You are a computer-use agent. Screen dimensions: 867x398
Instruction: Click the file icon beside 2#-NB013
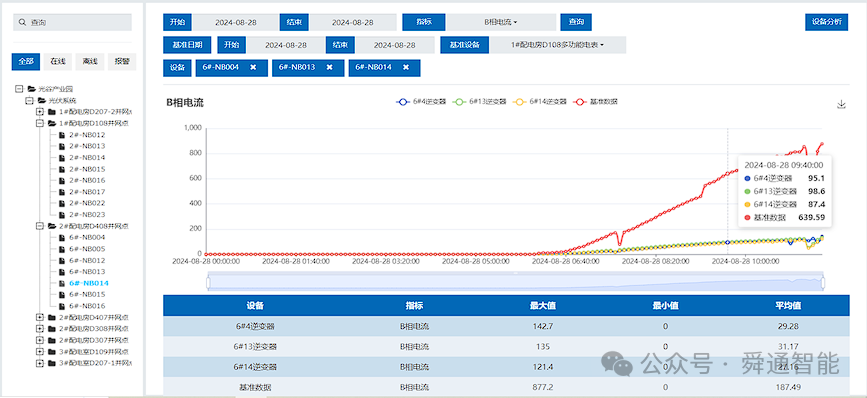point(62,146)
